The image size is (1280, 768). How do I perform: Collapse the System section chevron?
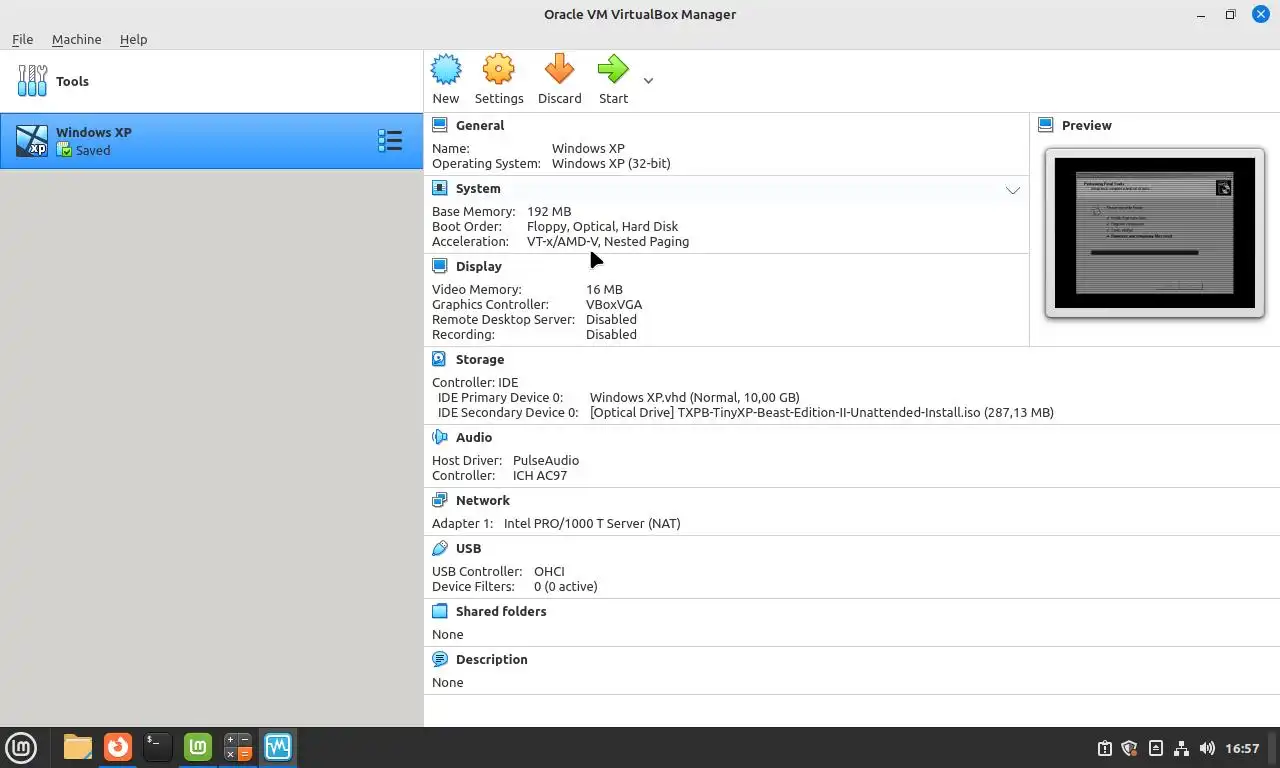point(1013,189)
